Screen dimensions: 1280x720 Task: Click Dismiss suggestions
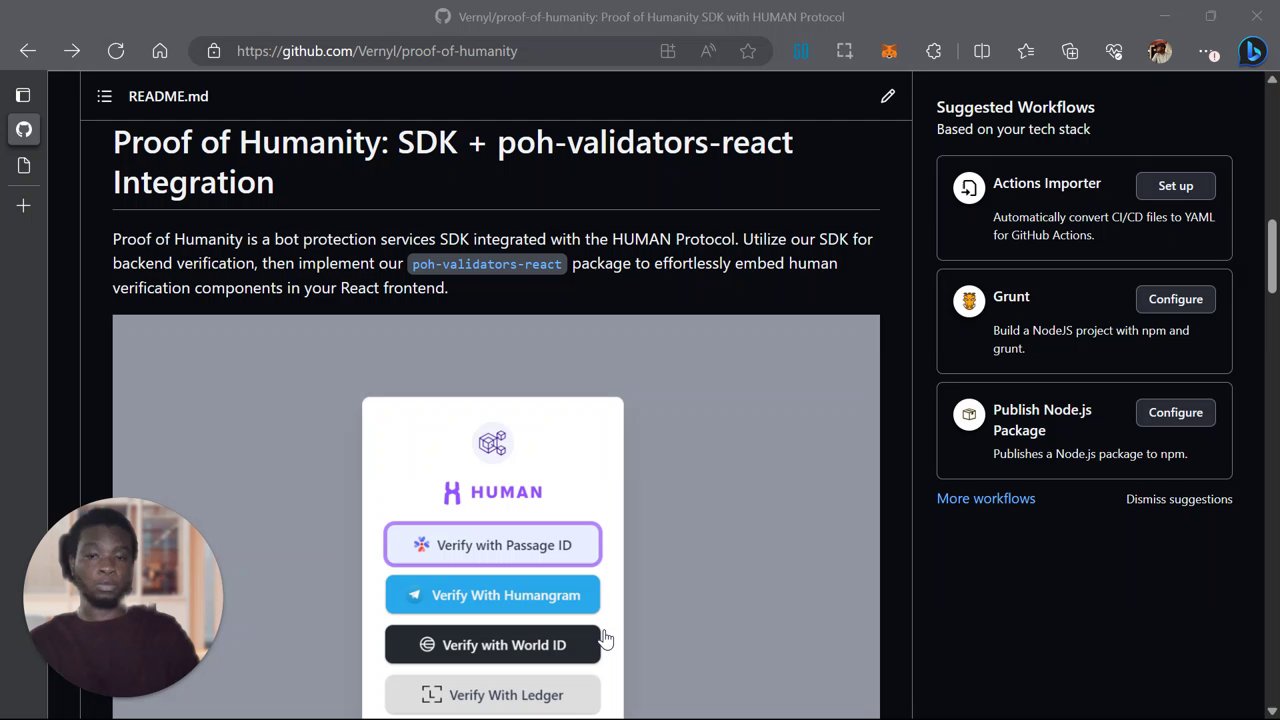coord(1179,499)
